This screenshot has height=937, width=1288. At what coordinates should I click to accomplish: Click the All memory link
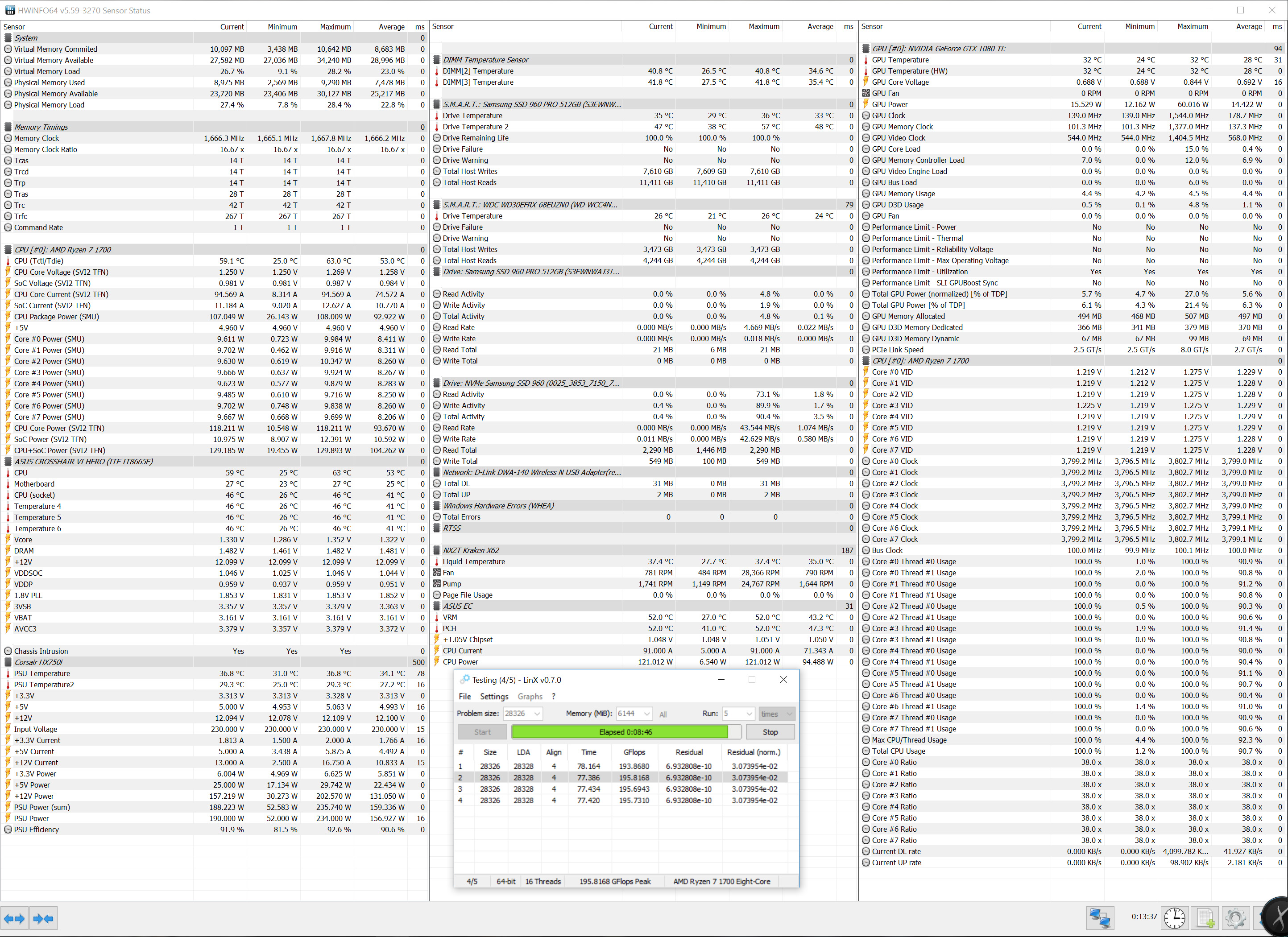click(663, 714)
